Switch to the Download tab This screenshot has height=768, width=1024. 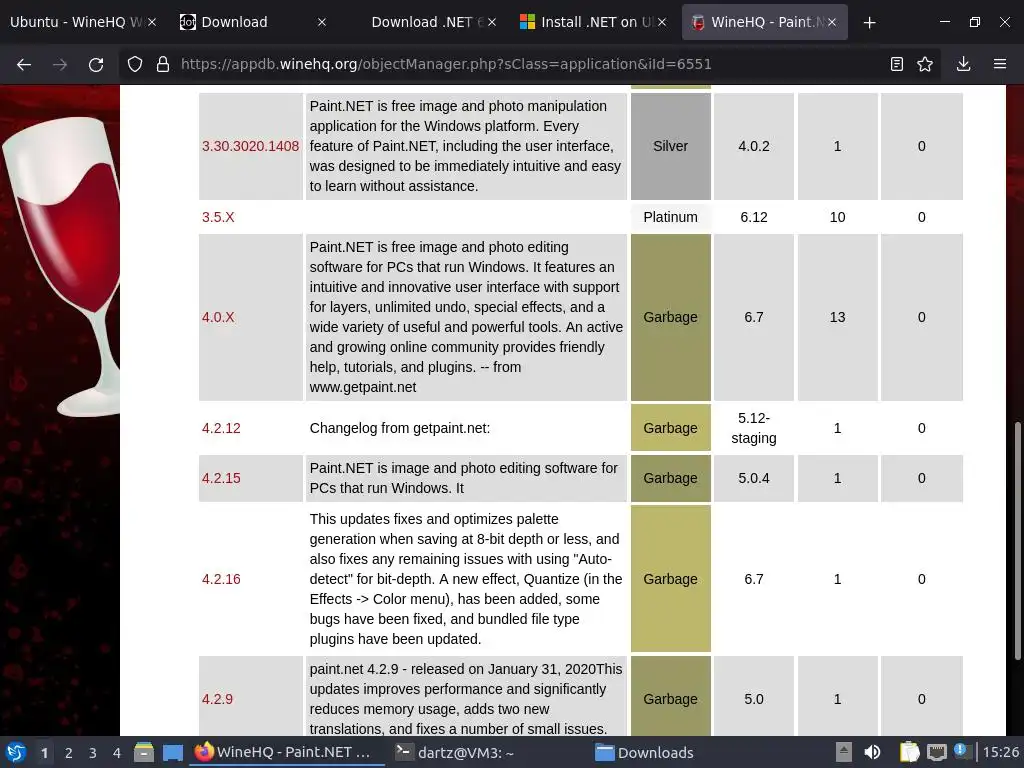point(252,22)
